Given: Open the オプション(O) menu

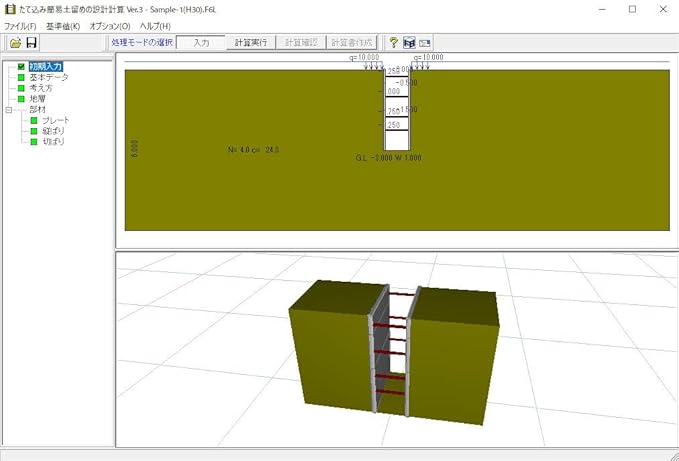Looking at the screenshot, I should (110, 26).
